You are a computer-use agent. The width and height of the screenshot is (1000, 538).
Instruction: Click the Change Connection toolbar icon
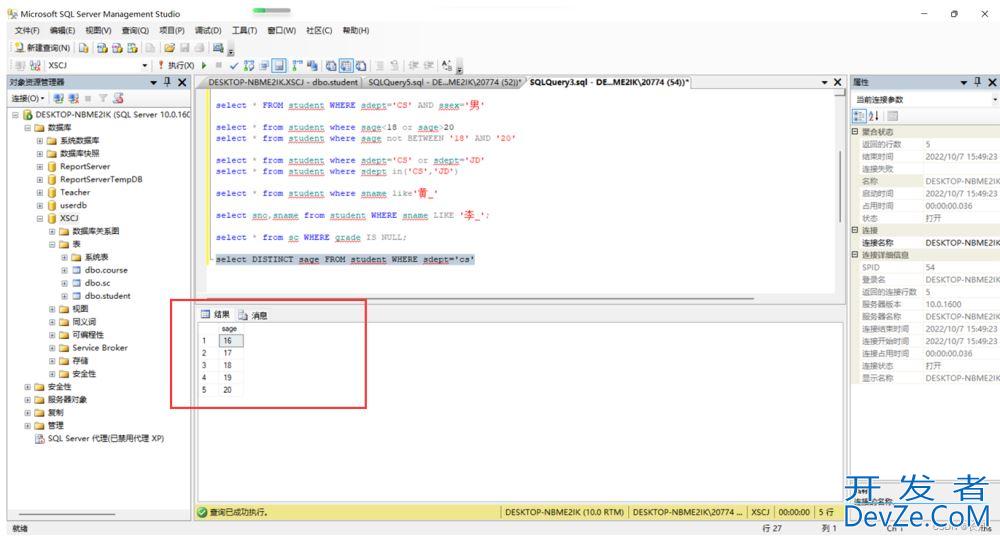point(35,65)
